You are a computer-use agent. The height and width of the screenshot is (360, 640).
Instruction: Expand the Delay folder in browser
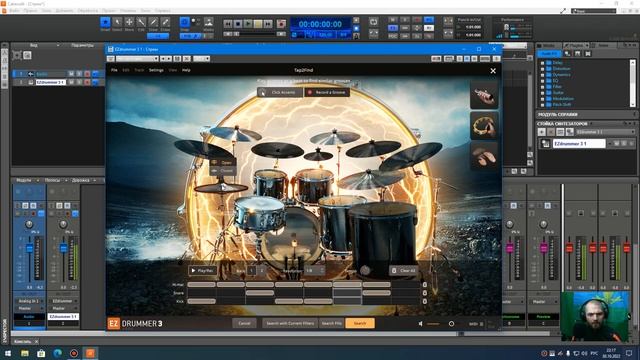tap(542, 63)
